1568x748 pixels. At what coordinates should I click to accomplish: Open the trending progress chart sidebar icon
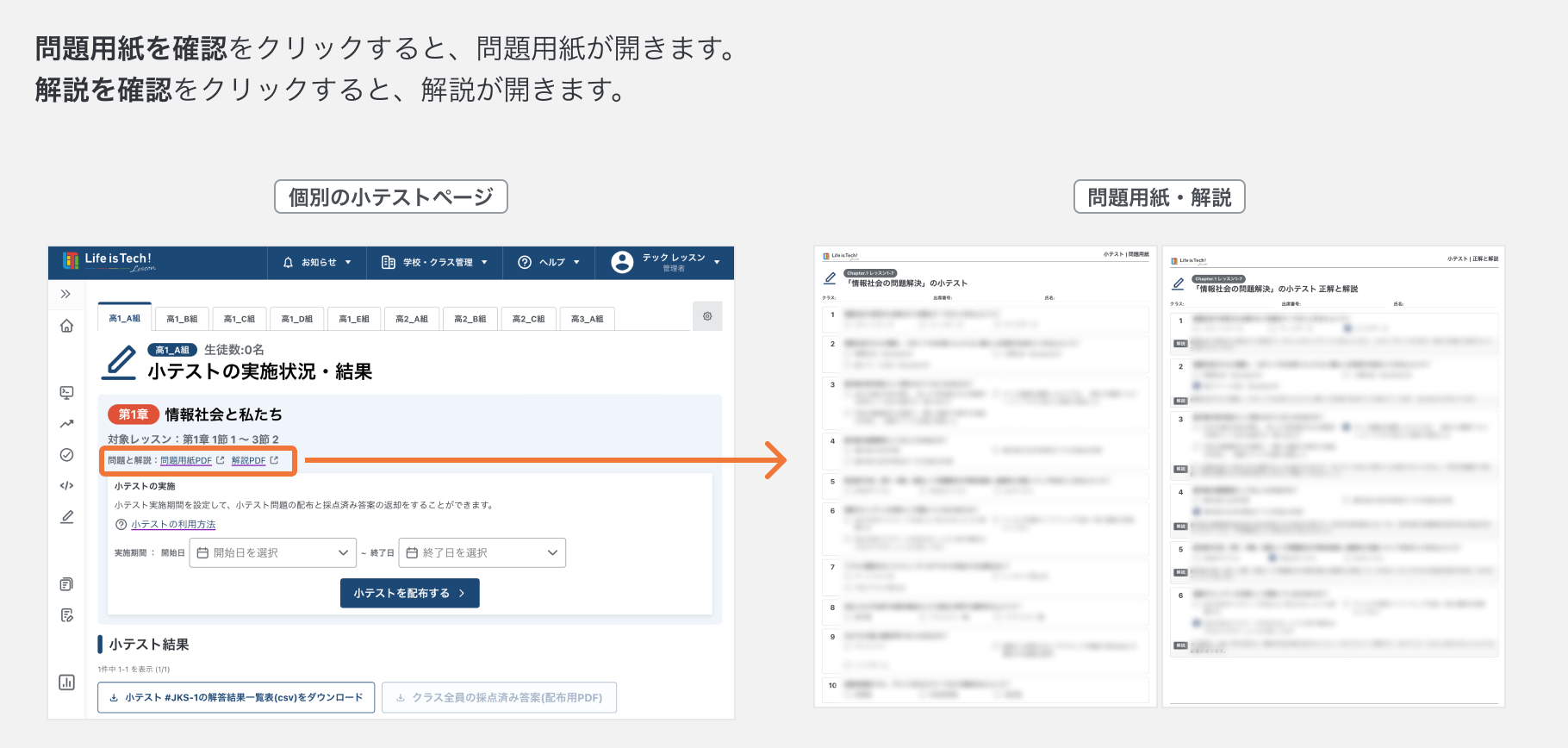[66, 423]
